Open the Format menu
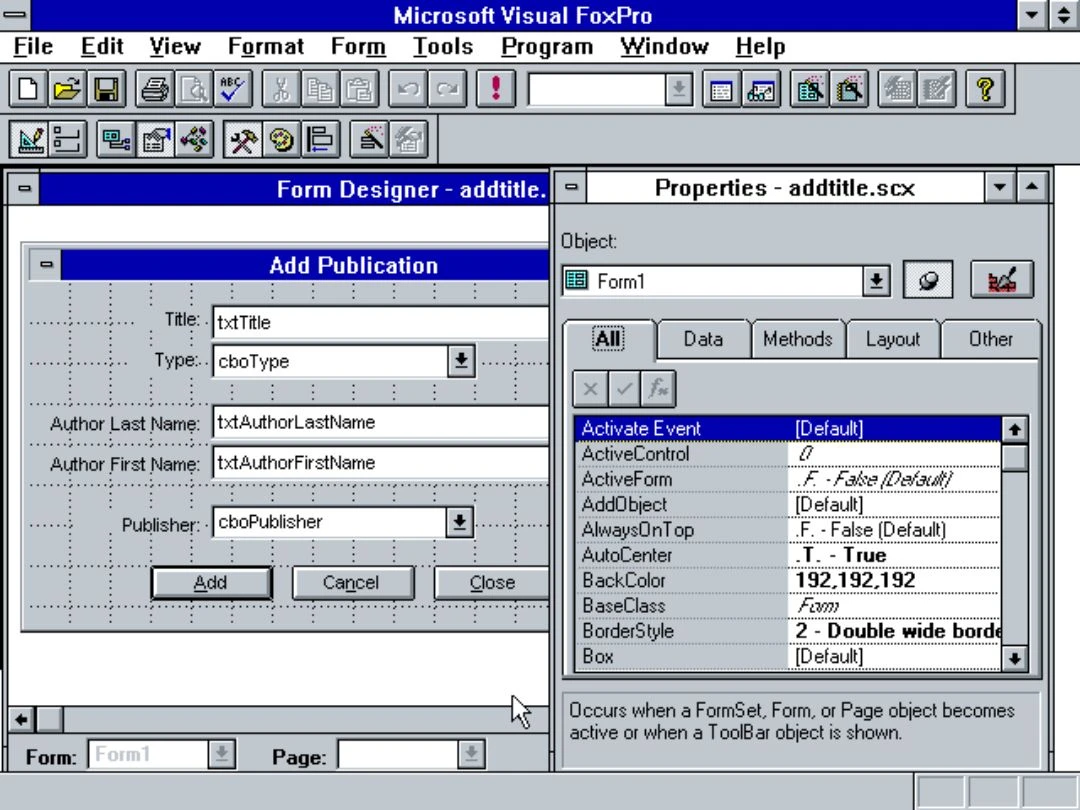Image resolution: width=1080 pixels, height=810 pixels. [x=265, y=47]
